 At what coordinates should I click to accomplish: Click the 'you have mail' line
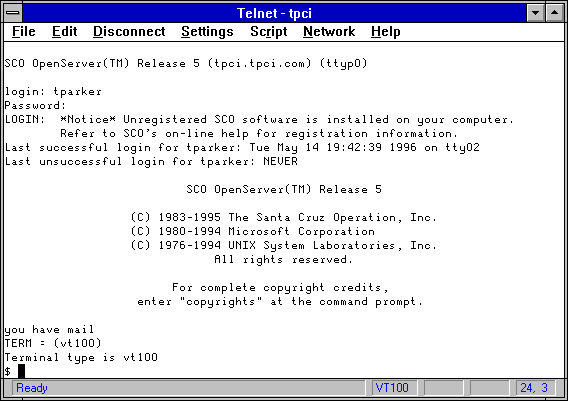pos(49,330)
